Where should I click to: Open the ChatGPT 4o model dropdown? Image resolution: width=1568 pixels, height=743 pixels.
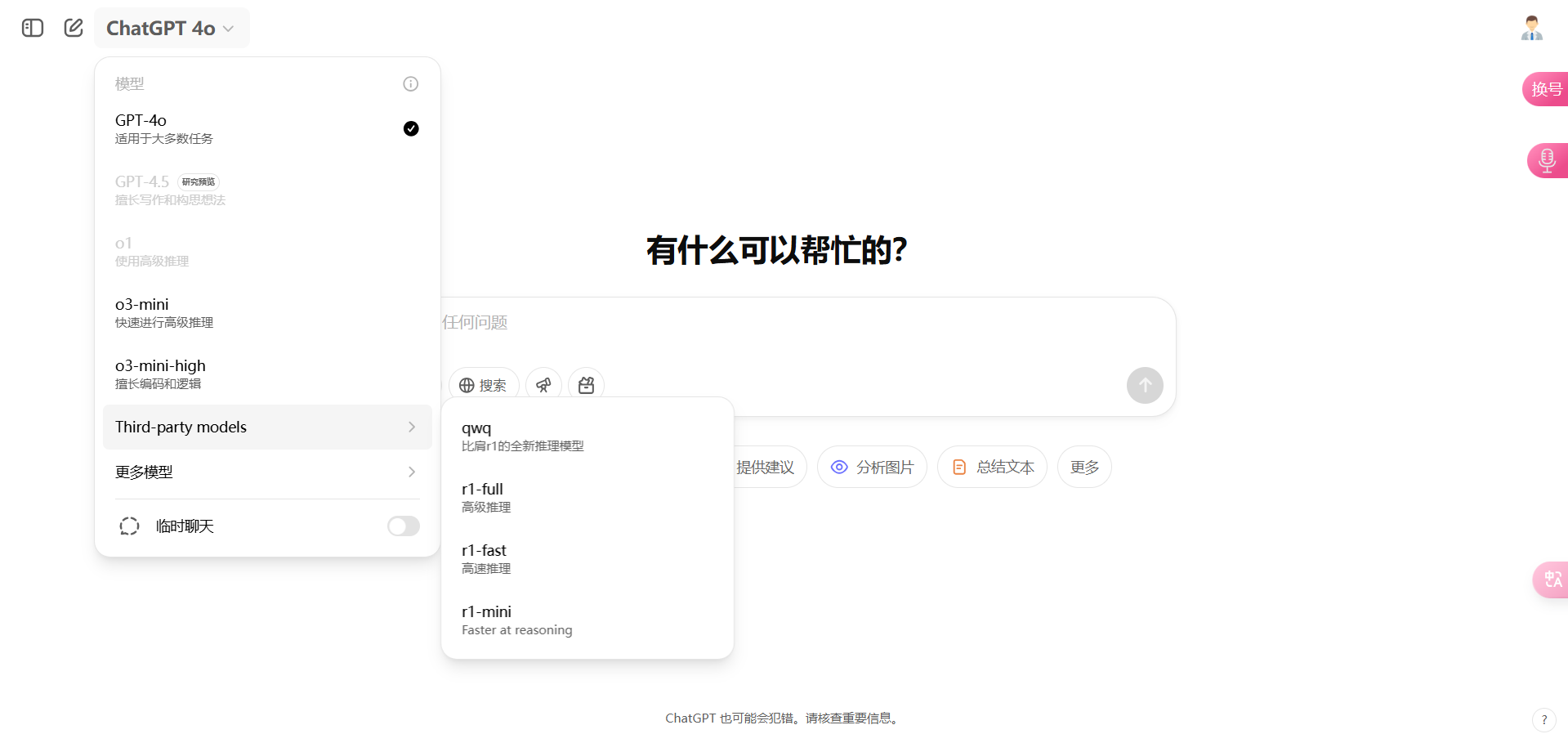click(x=170, y=27)
